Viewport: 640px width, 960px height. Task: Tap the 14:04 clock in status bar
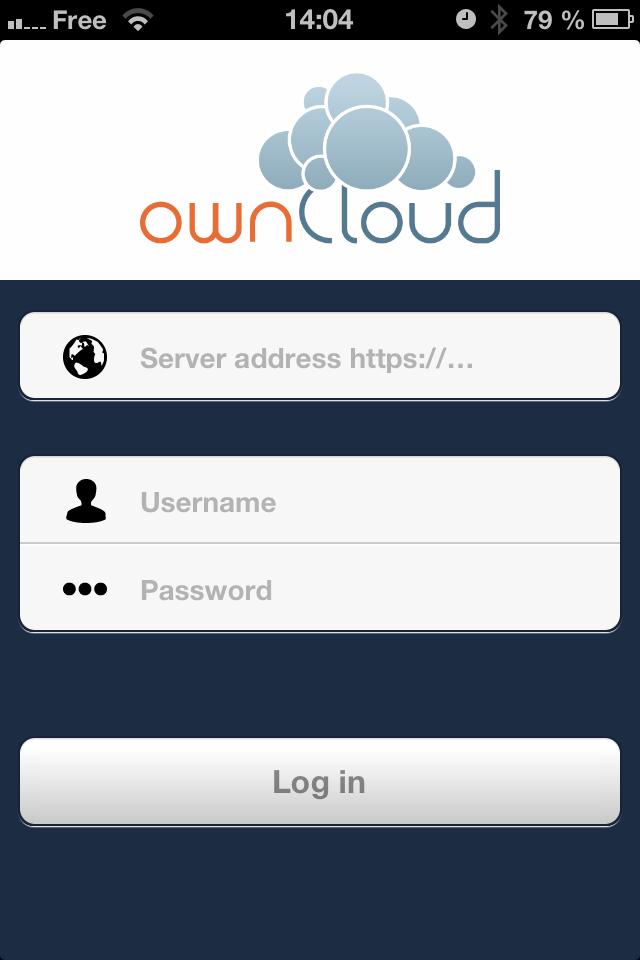click(319, 20)
